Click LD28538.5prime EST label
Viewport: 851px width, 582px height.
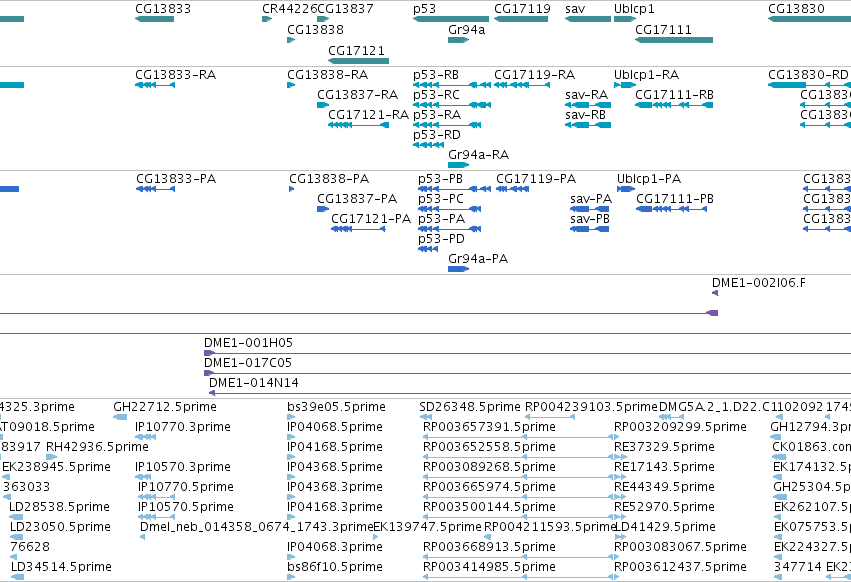[x=59, y=507]
